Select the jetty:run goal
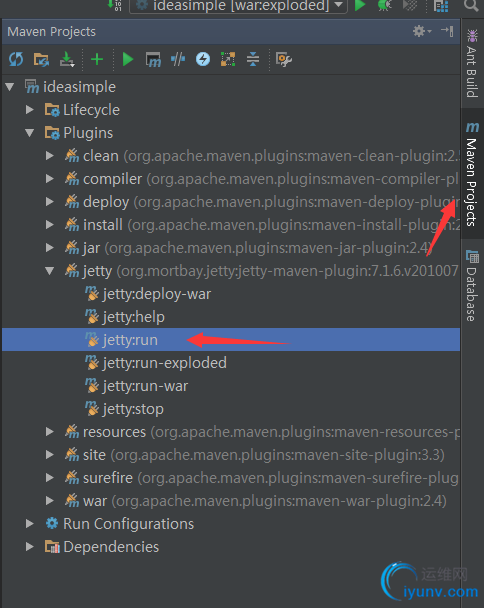 [130, 340]
